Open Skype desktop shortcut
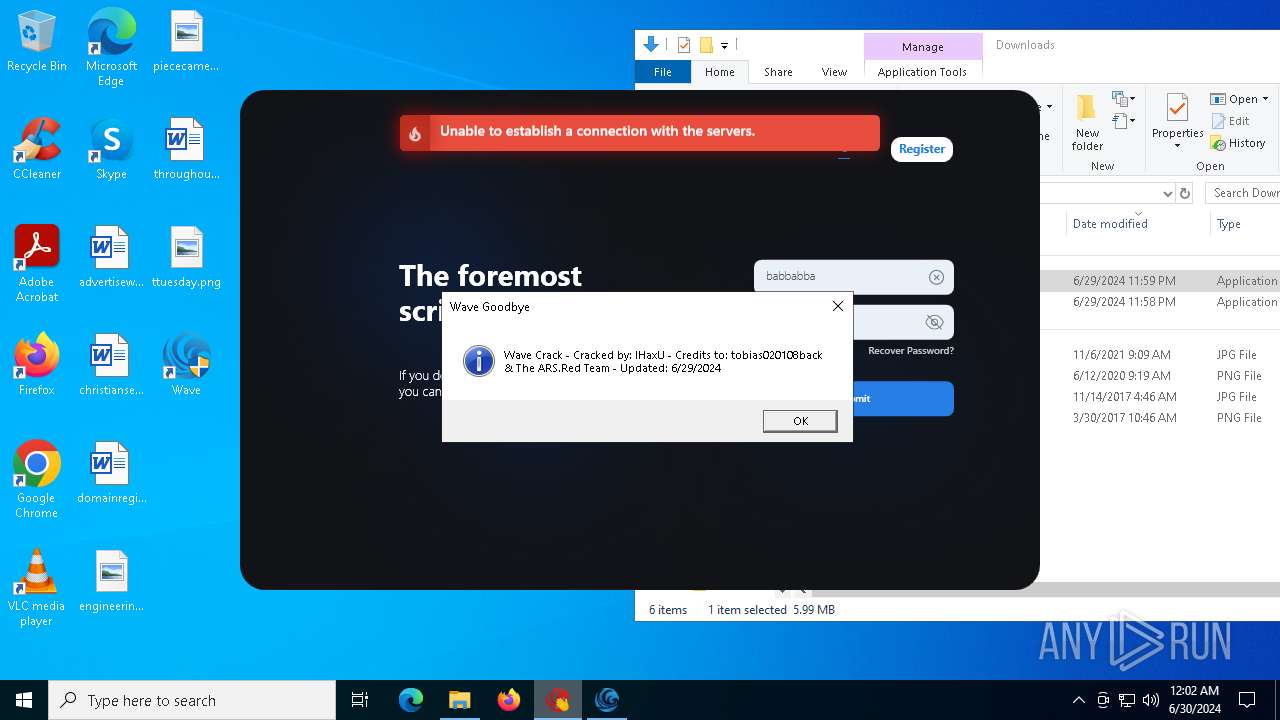Image resolution: width=1280 pixels, height=720 pixels. pos(111,149)
